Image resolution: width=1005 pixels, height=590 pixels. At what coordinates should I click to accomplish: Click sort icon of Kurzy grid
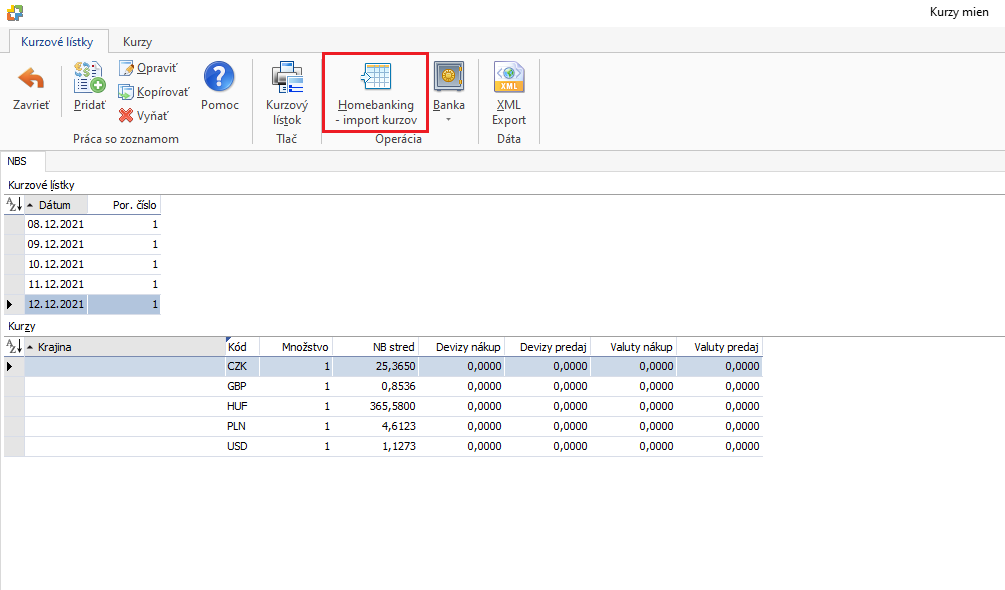(x=14, y=347)
